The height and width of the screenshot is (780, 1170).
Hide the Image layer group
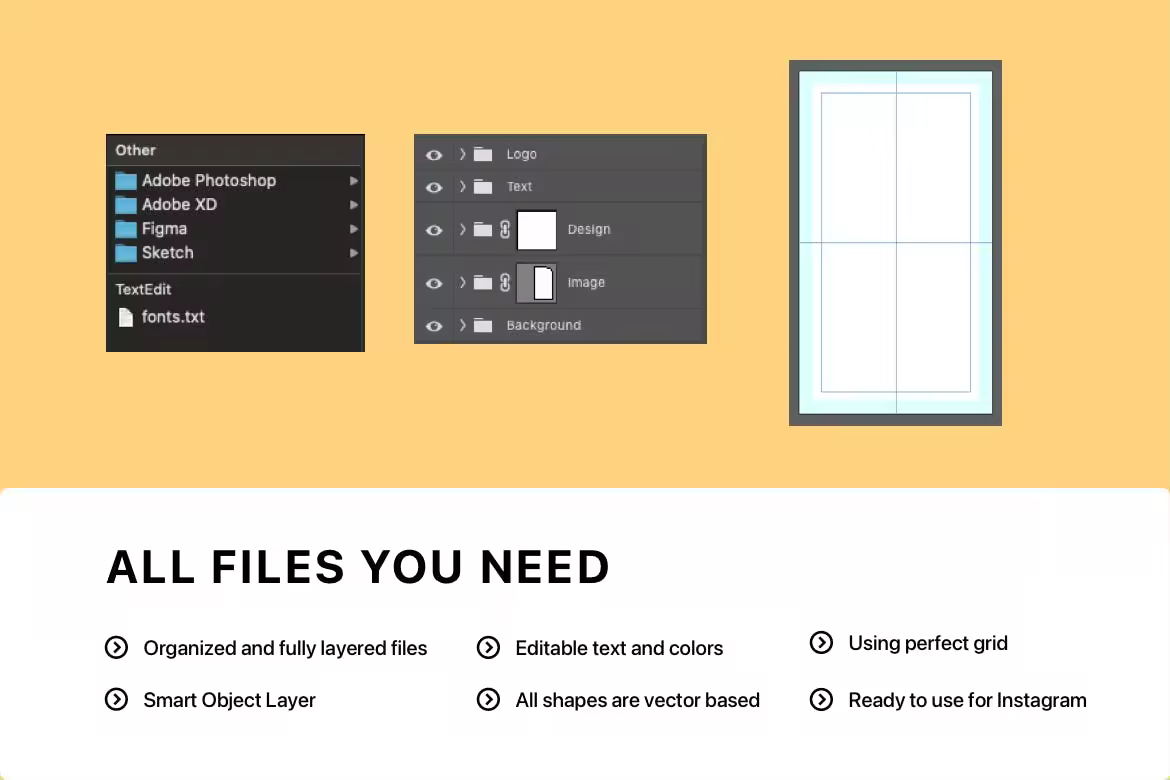[434, 283]
